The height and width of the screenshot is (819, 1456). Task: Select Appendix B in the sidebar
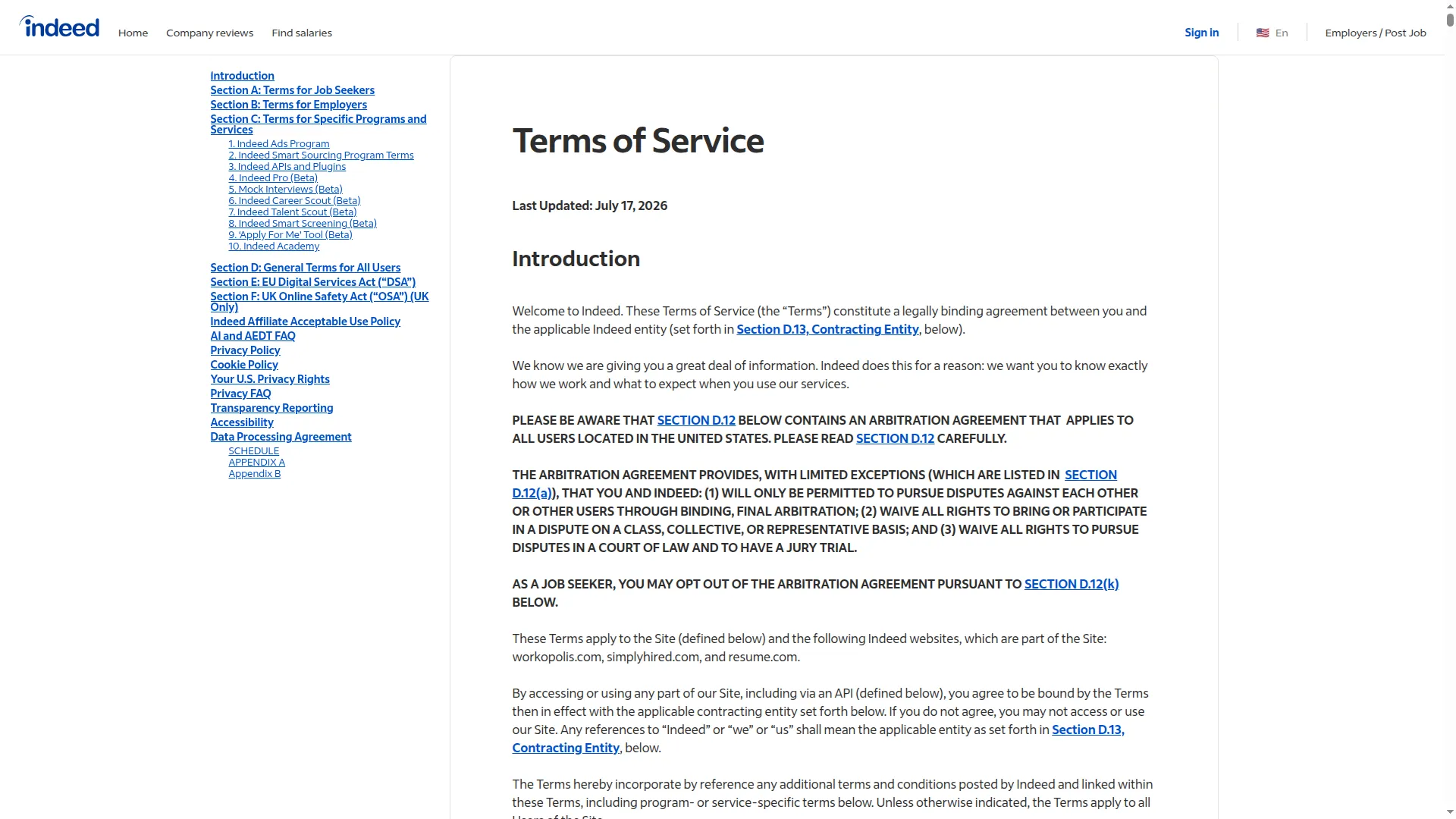tap(254, 474)
